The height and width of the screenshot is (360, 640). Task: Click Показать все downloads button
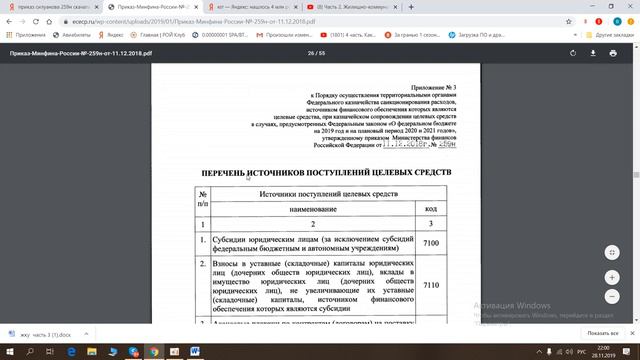tap(602, 333)
